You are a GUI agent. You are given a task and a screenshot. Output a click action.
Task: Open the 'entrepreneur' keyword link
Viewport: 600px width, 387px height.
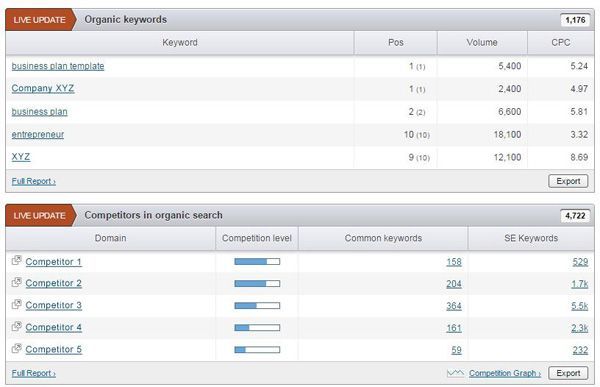(x=38, y=135)
